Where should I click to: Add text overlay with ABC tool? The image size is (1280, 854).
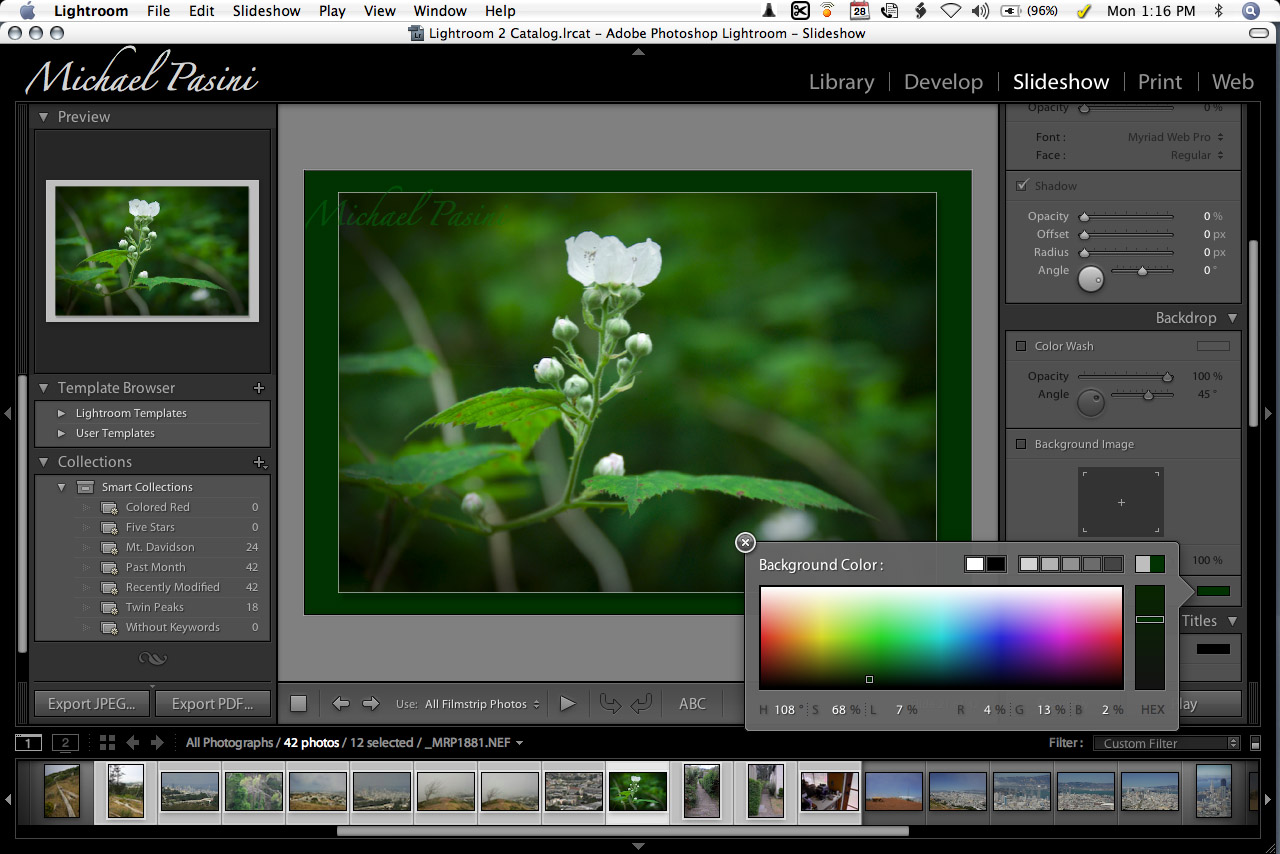[x=692, y=704]
